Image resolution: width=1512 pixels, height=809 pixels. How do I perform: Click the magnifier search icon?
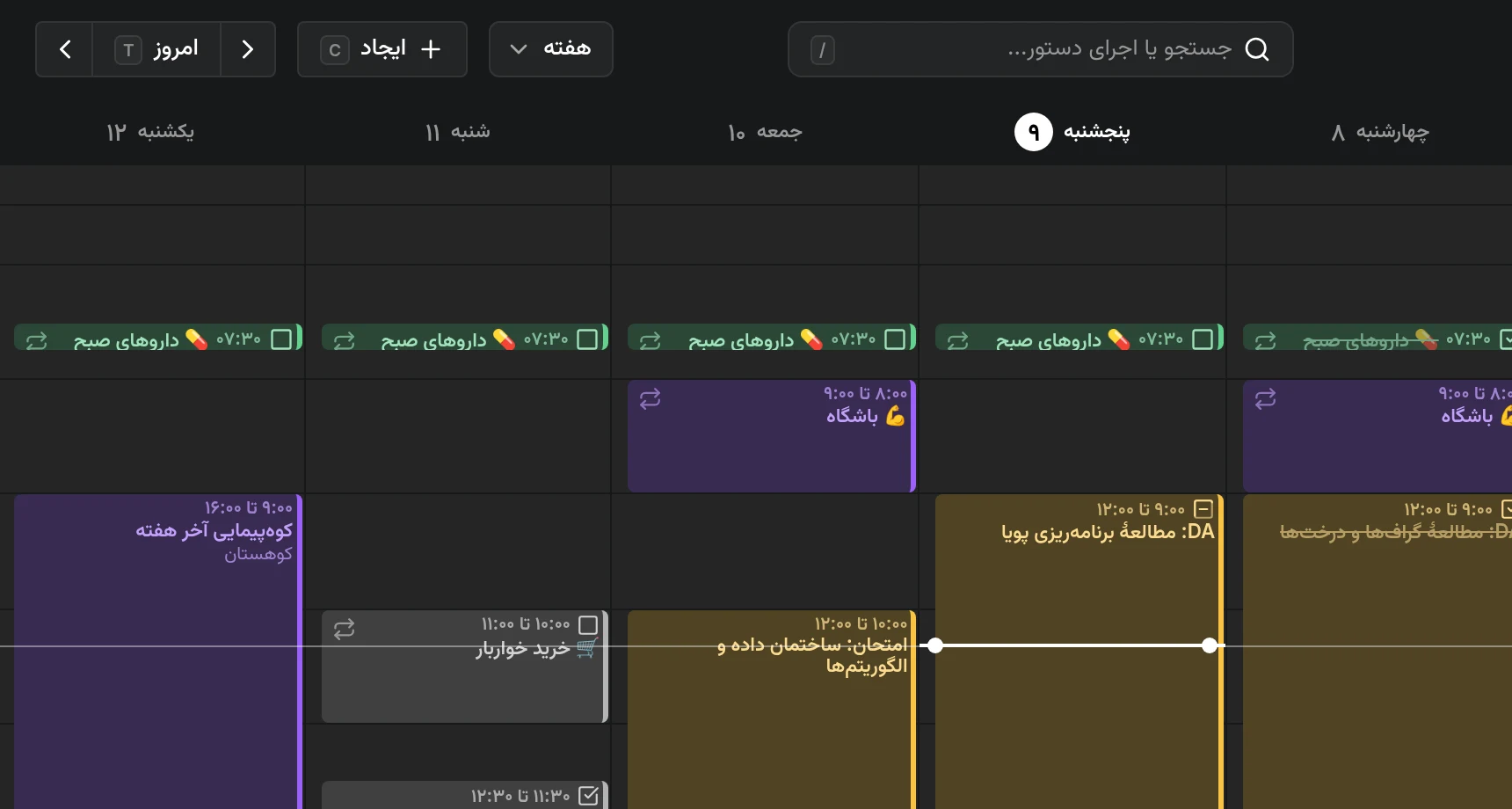click(1258, 49)
